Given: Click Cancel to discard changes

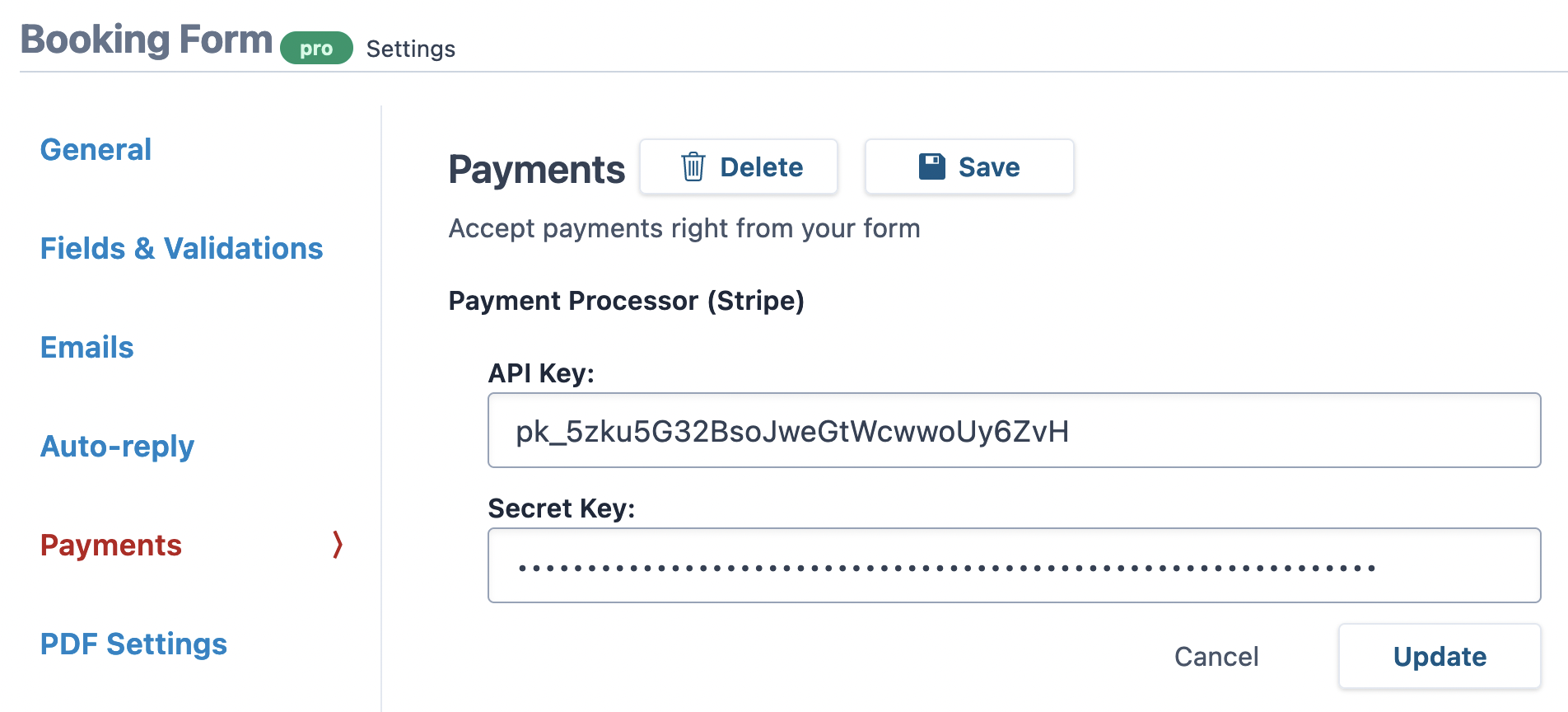Looking at the screenshot, I should pos(1216,657).
